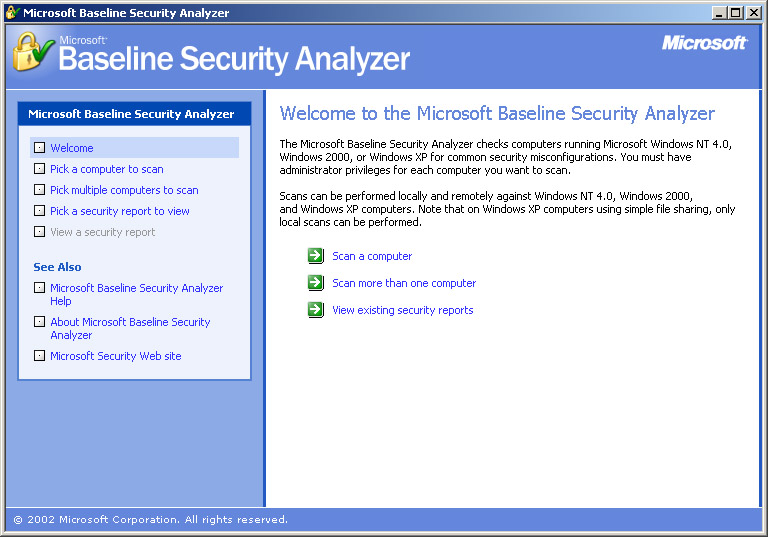Click bullet icon beside Microsoft Security Web site
The image size is (768, 537).
pyautogui.click(x=39, y=356)
